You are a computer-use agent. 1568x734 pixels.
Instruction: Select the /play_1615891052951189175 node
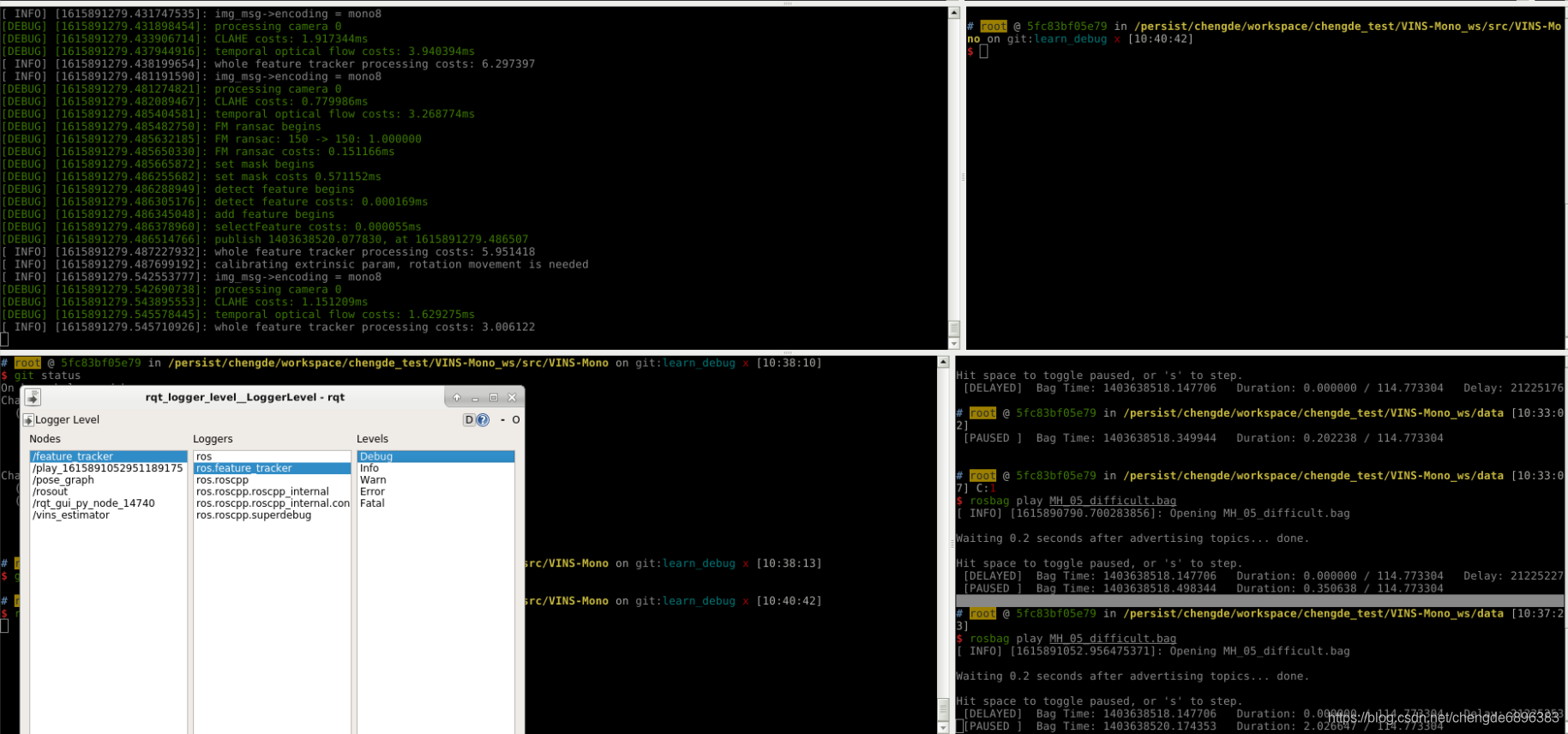108,468
